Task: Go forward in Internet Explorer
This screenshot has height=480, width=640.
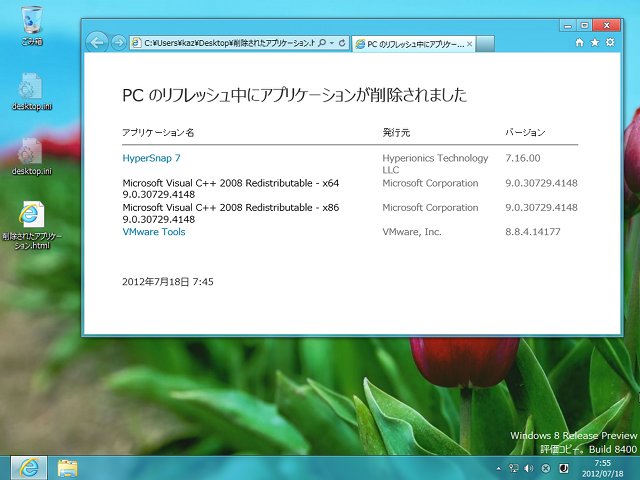Action: pyautogui.click(x=118, y=42)
